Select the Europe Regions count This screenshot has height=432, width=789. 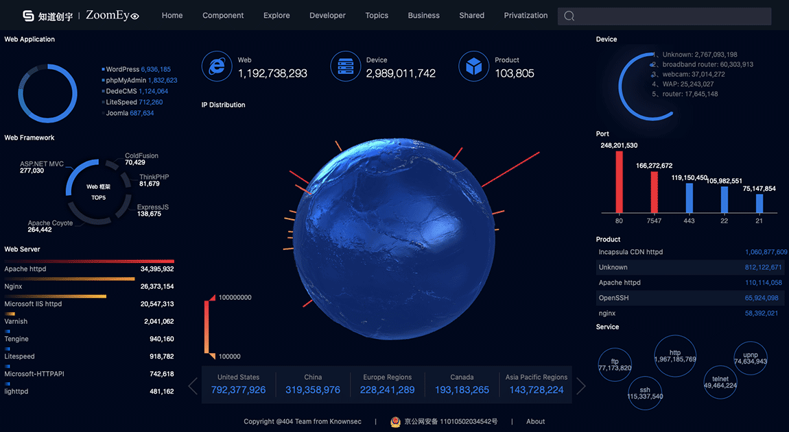[387, 390]
